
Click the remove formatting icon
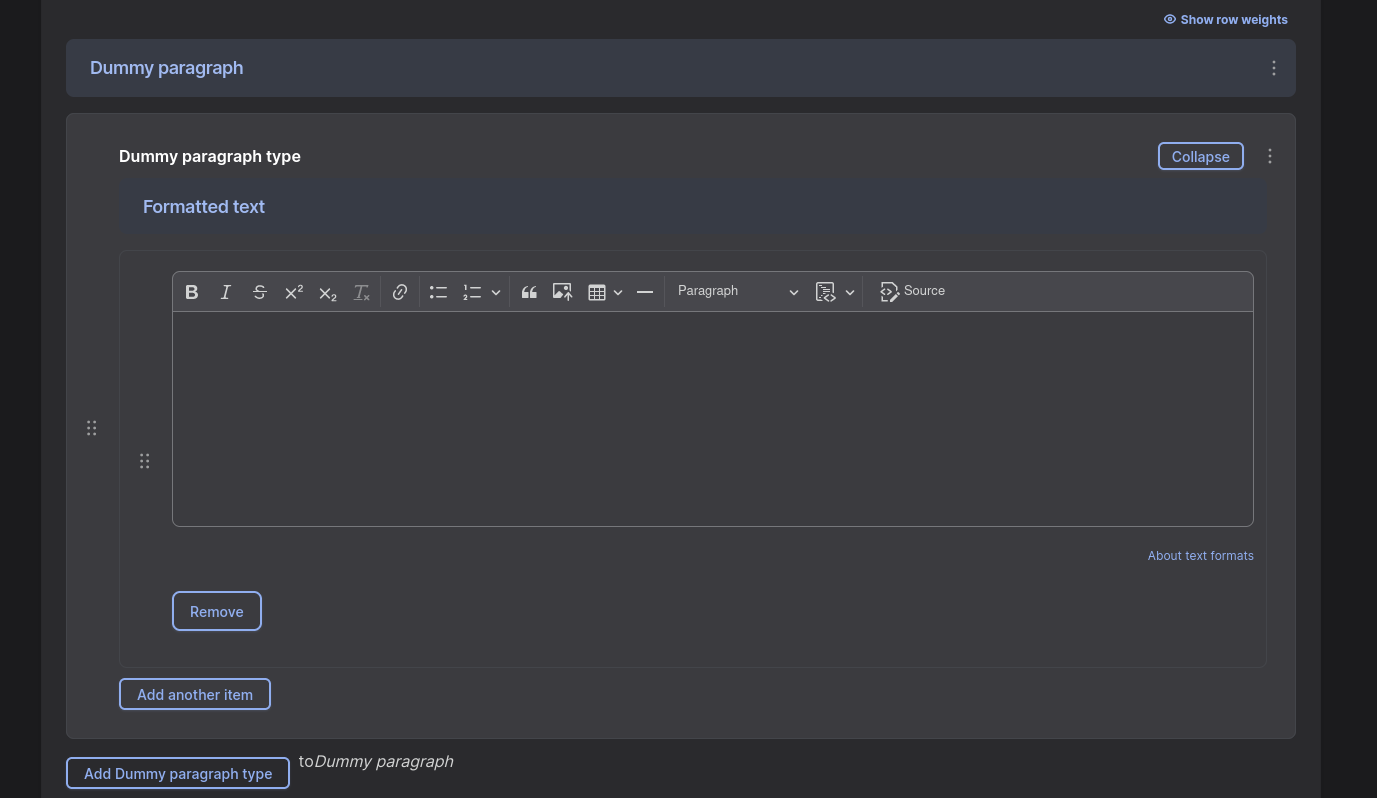tap(361, 291)
